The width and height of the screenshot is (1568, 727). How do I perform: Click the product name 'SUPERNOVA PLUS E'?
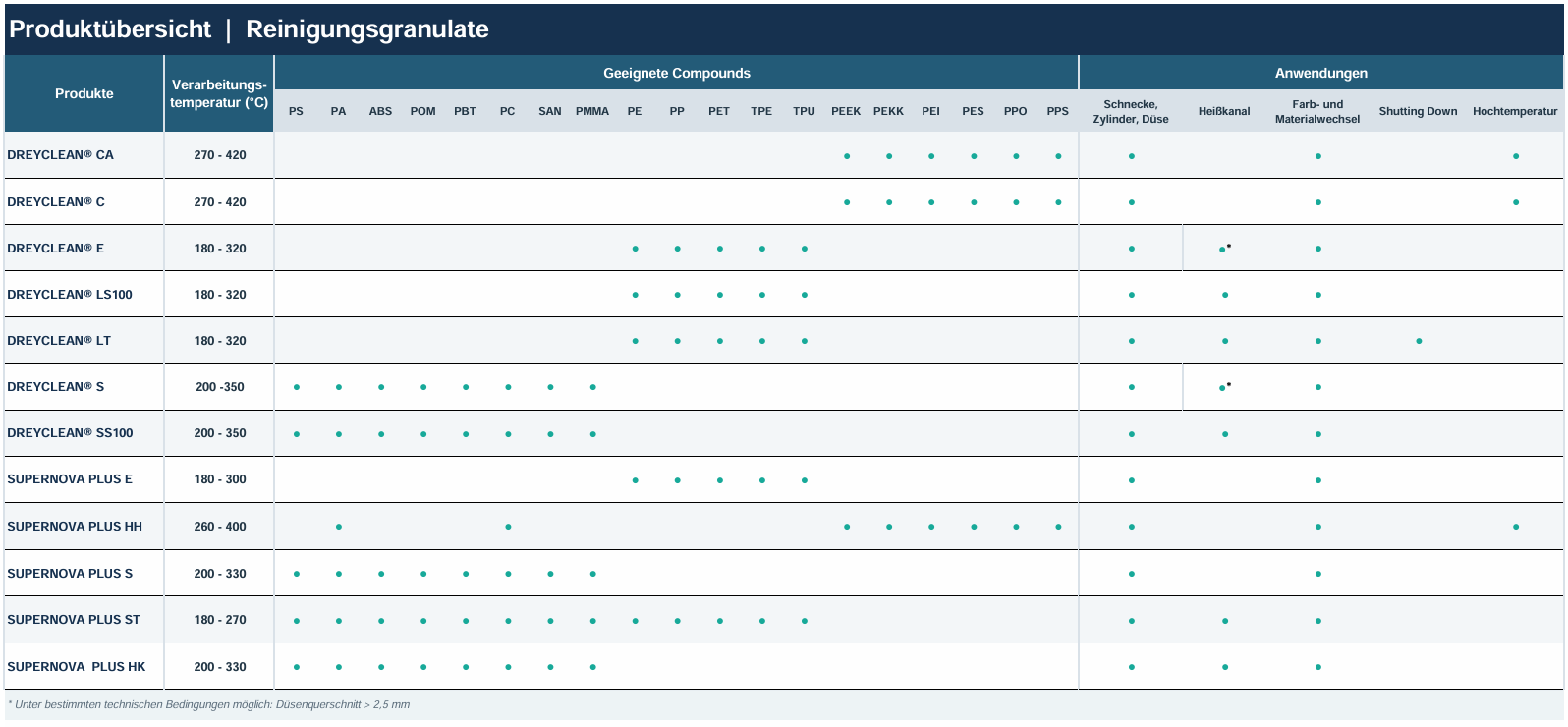70,479
